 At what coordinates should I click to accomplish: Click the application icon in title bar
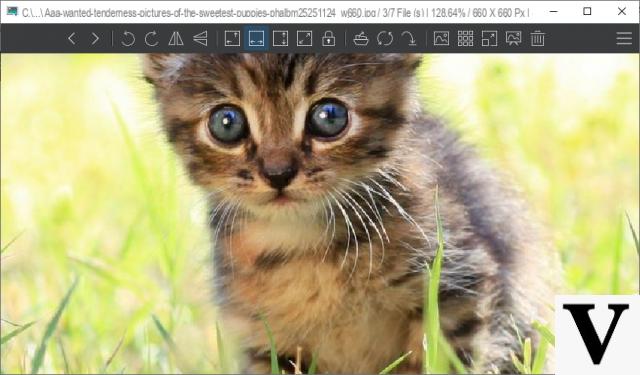pyautogui.click(x=12, y=12)
